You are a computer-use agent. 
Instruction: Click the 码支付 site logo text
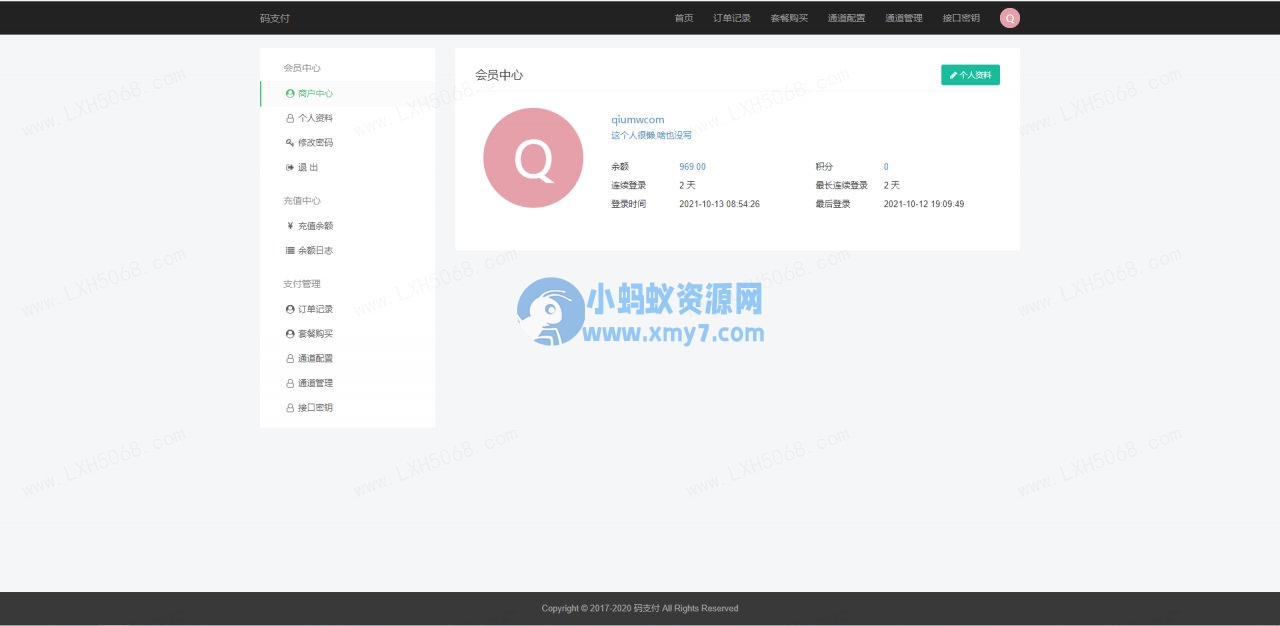click(275, 17)
